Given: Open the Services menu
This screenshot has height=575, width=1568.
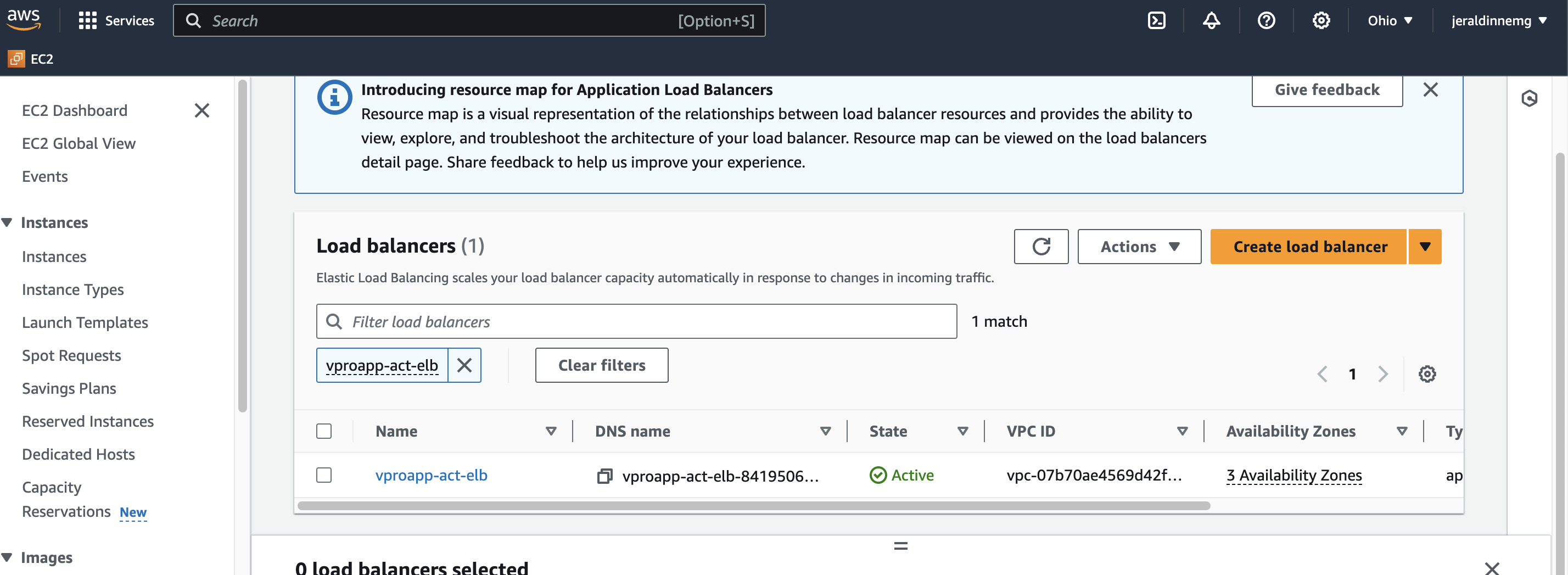Looking at the screenshot, I should coord(116,21).
